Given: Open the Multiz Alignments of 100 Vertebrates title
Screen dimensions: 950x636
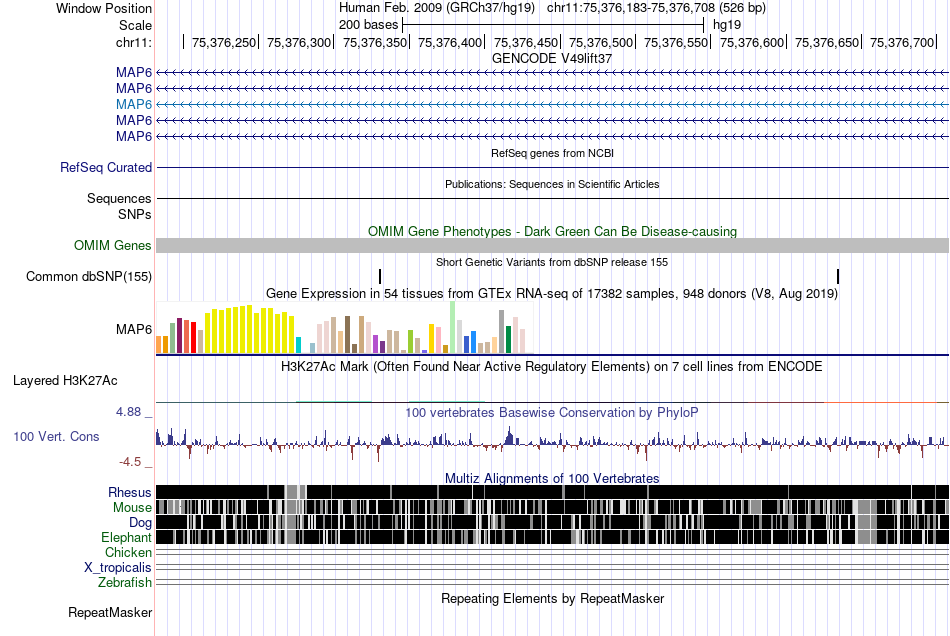Looking at the screenshot, I should click(552, 479).
